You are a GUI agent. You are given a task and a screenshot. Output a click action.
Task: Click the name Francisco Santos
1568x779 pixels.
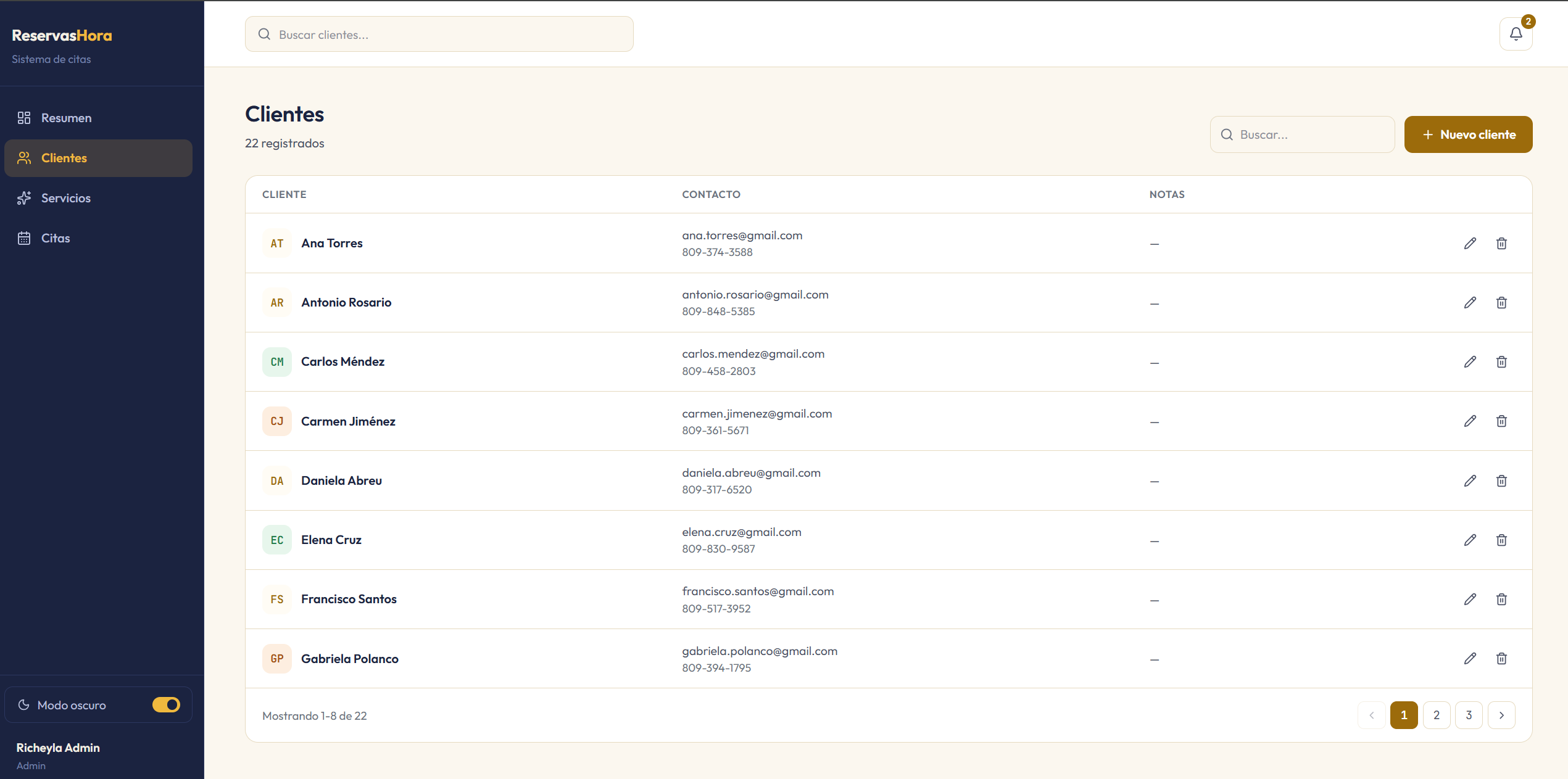click(349, 599)
